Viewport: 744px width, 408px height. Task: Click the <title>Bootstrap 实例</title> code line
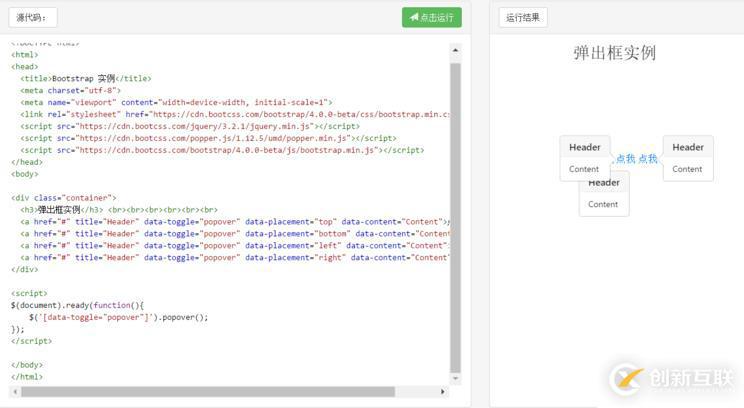click(x=86, y=78)
